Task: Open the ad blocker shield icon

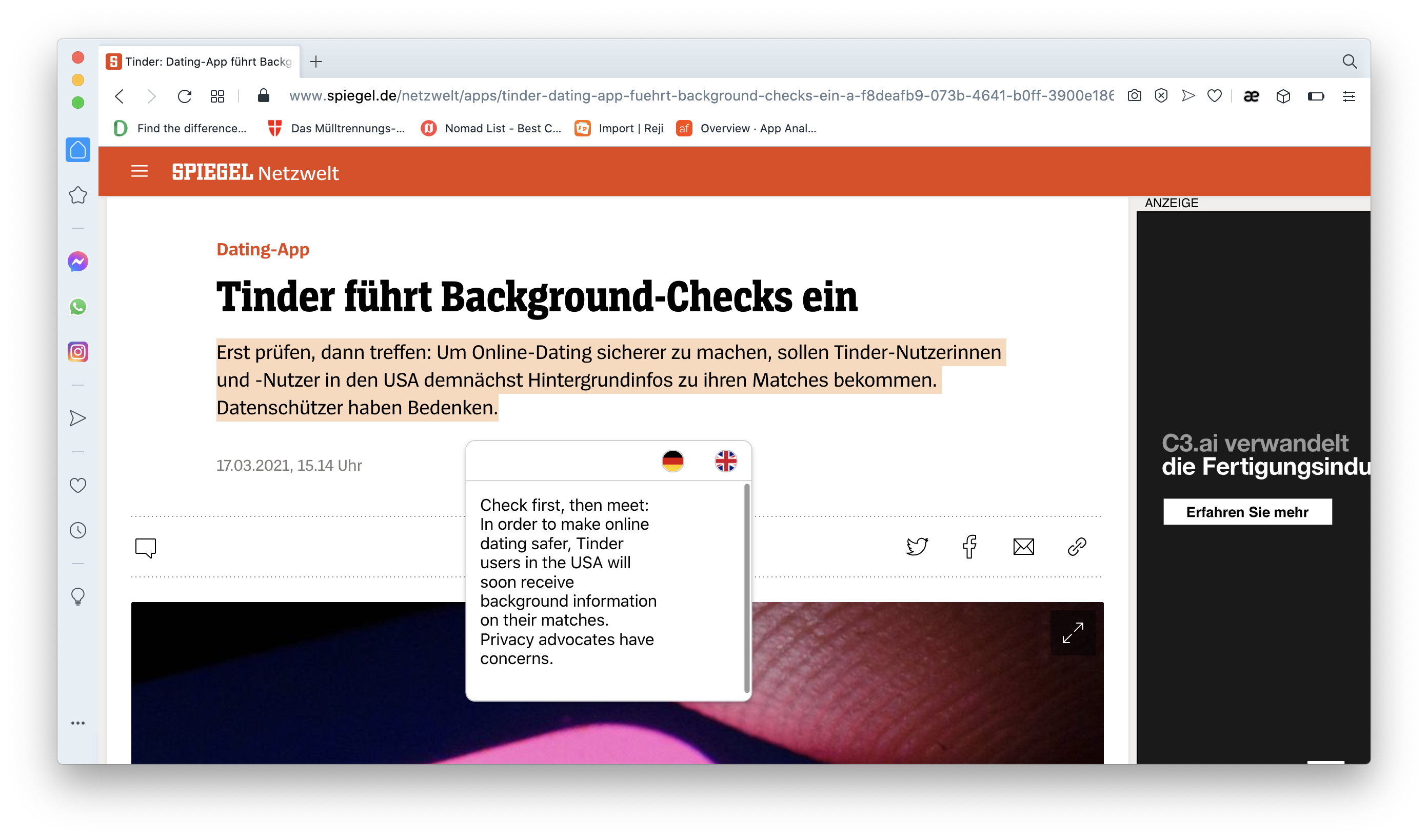Action: coord(1161,96)
